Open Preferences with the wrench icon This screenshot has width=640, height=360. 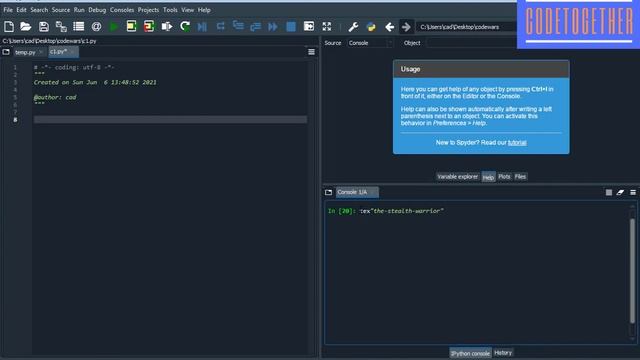click(x=353, y=27)
